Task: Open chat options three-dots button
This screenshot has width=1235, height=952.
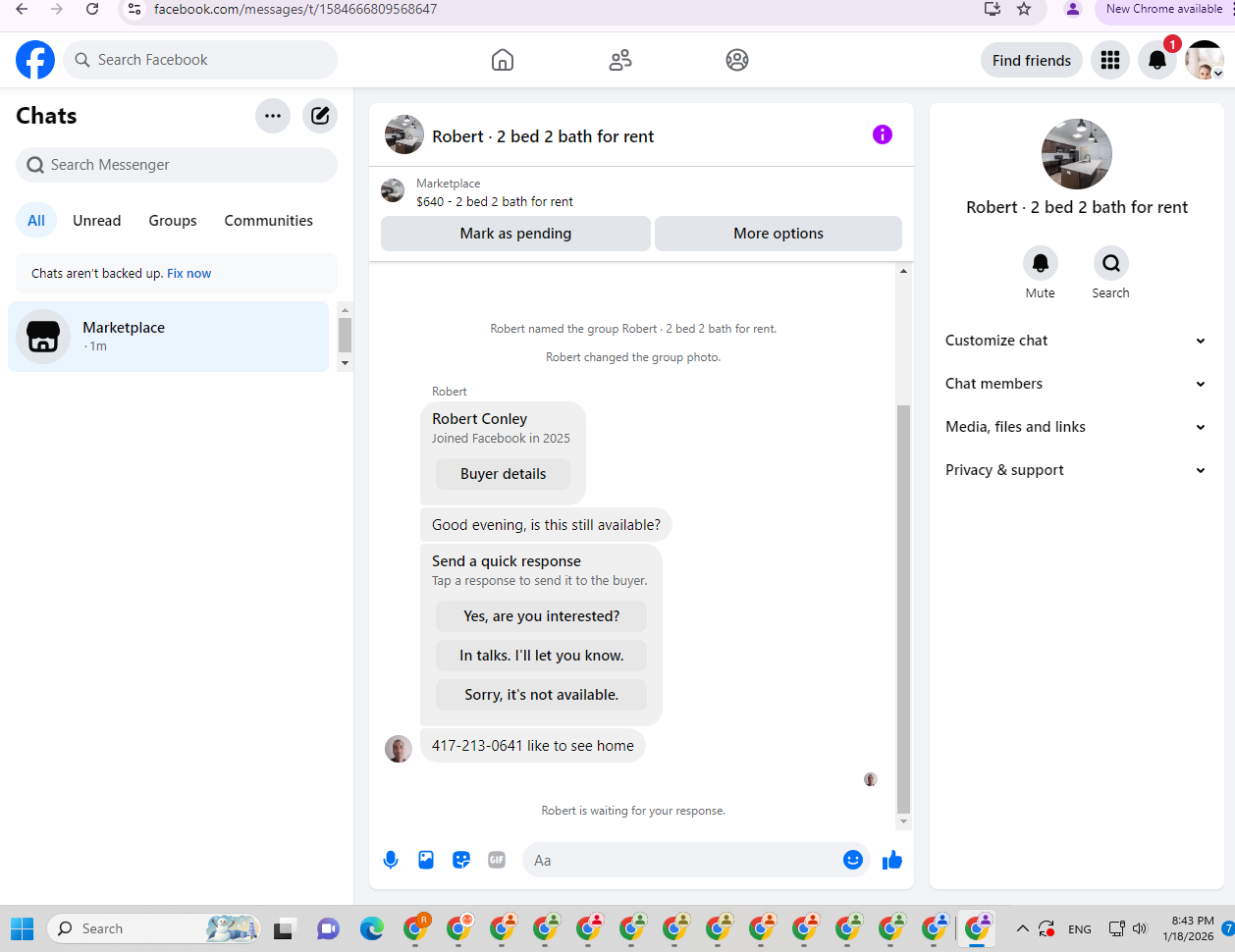Action: coord(273,116)
